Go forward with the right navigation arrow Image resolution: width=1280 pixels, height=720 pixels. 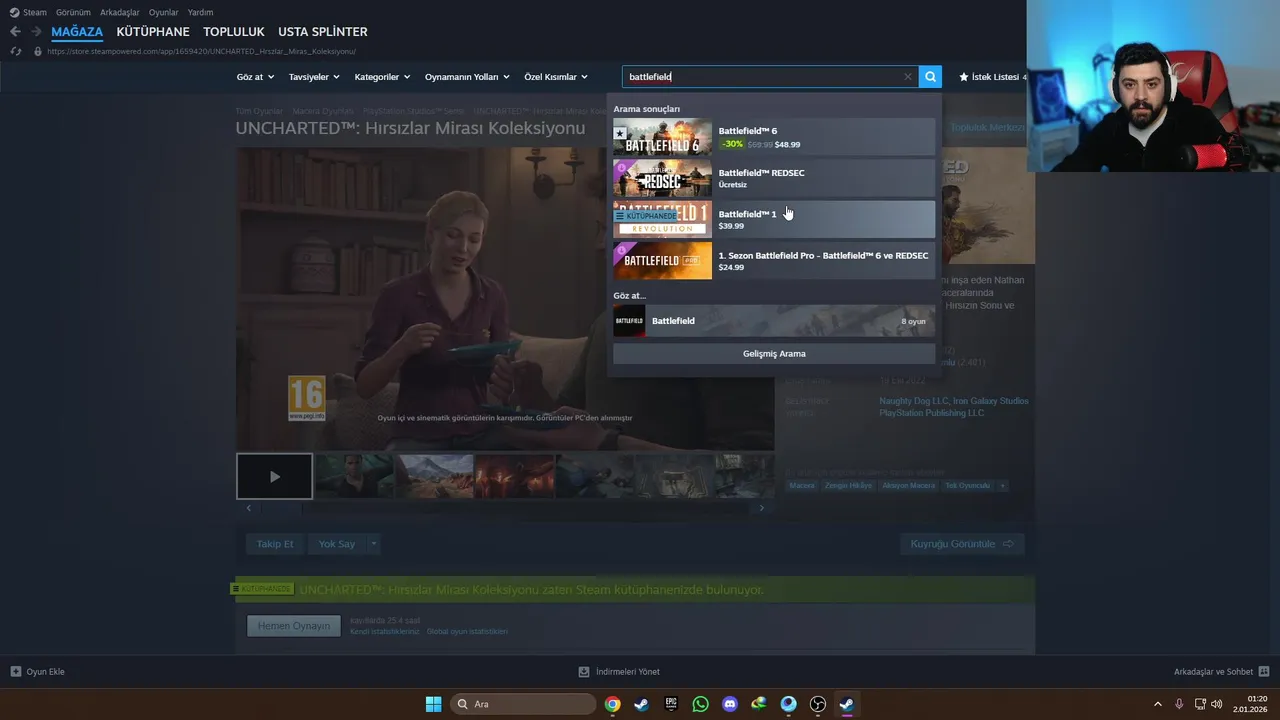pos(36,32)
